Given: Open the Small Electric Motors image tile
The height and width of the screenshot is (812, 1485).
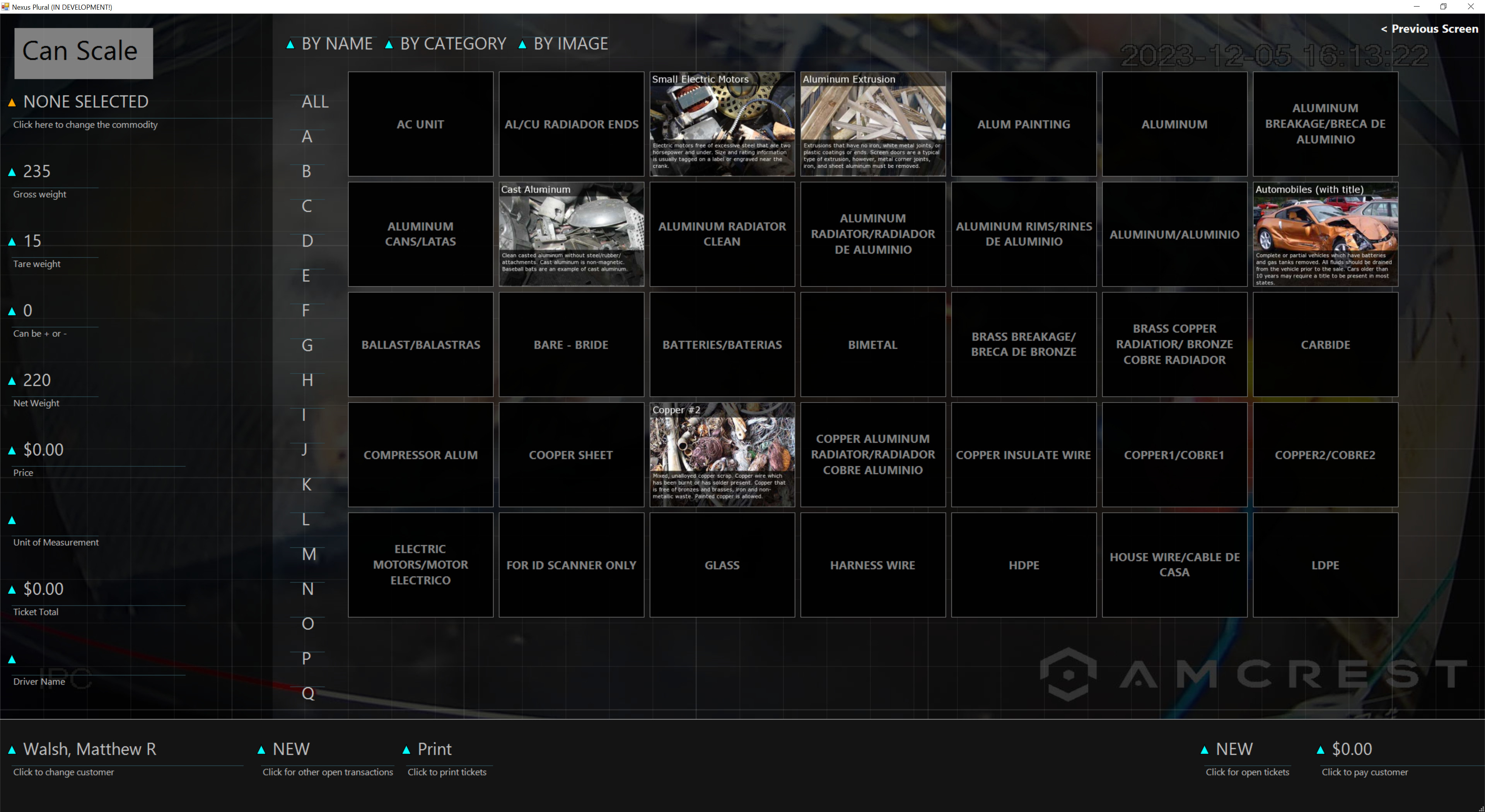Looking at the screenshot, I should pos(722,123).
